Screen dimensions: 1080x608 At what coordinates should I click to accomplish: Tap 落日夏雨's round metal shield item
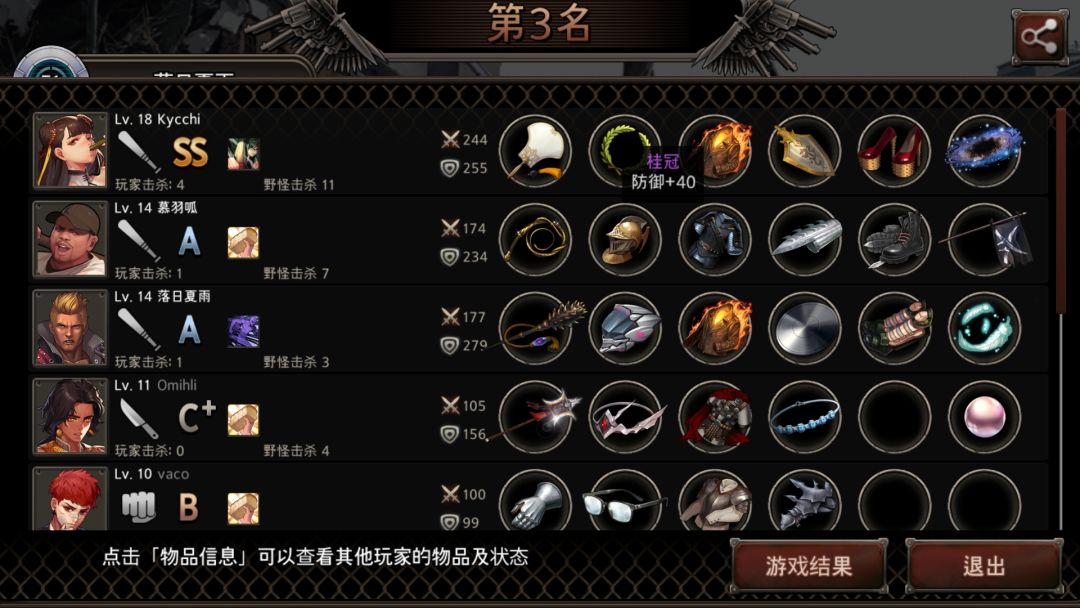click(804, 328)
